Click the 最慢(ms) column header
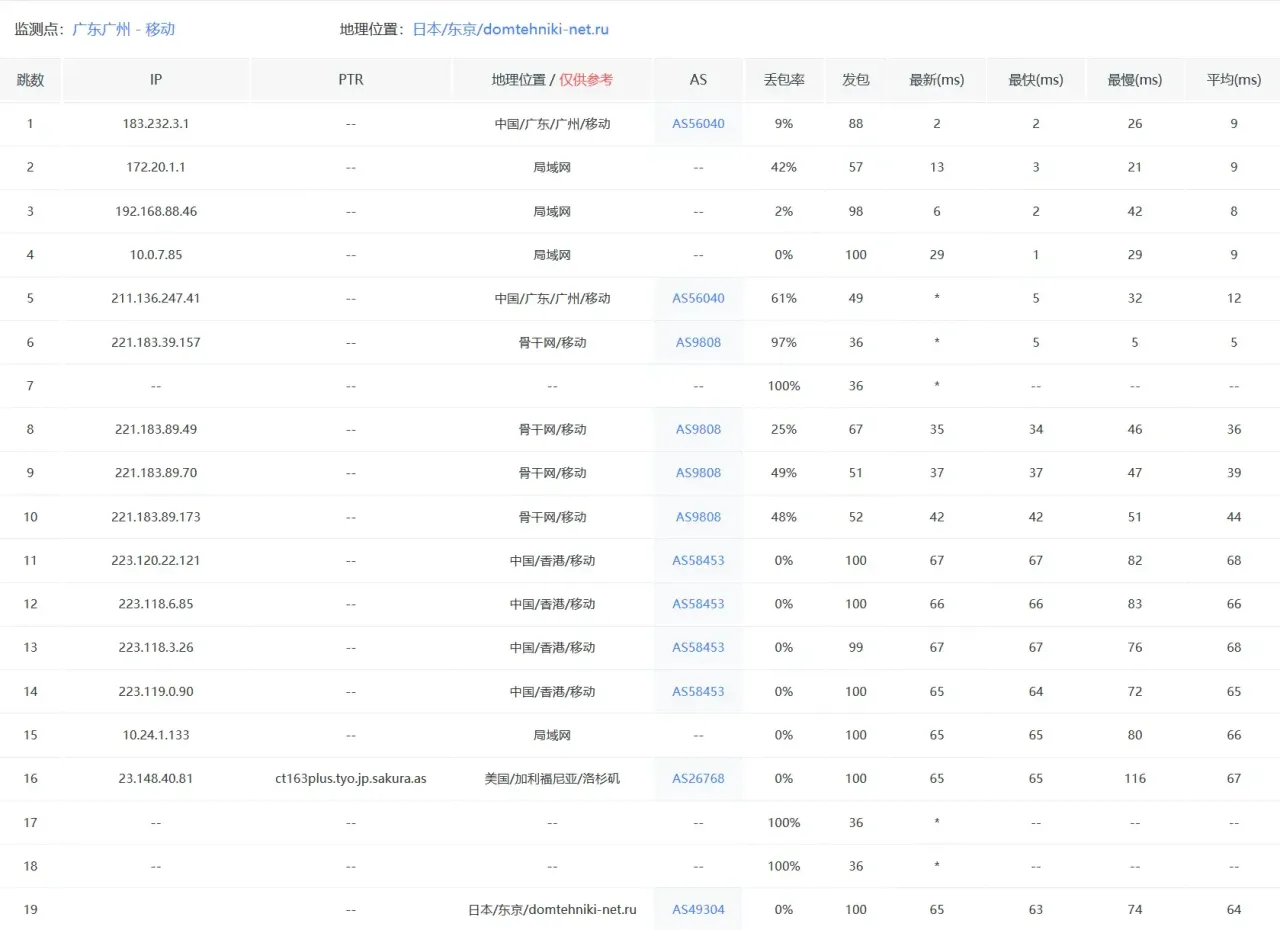Image resolution: width=1280 pixels, height=930 pixels. click(x=1135, y=80)
